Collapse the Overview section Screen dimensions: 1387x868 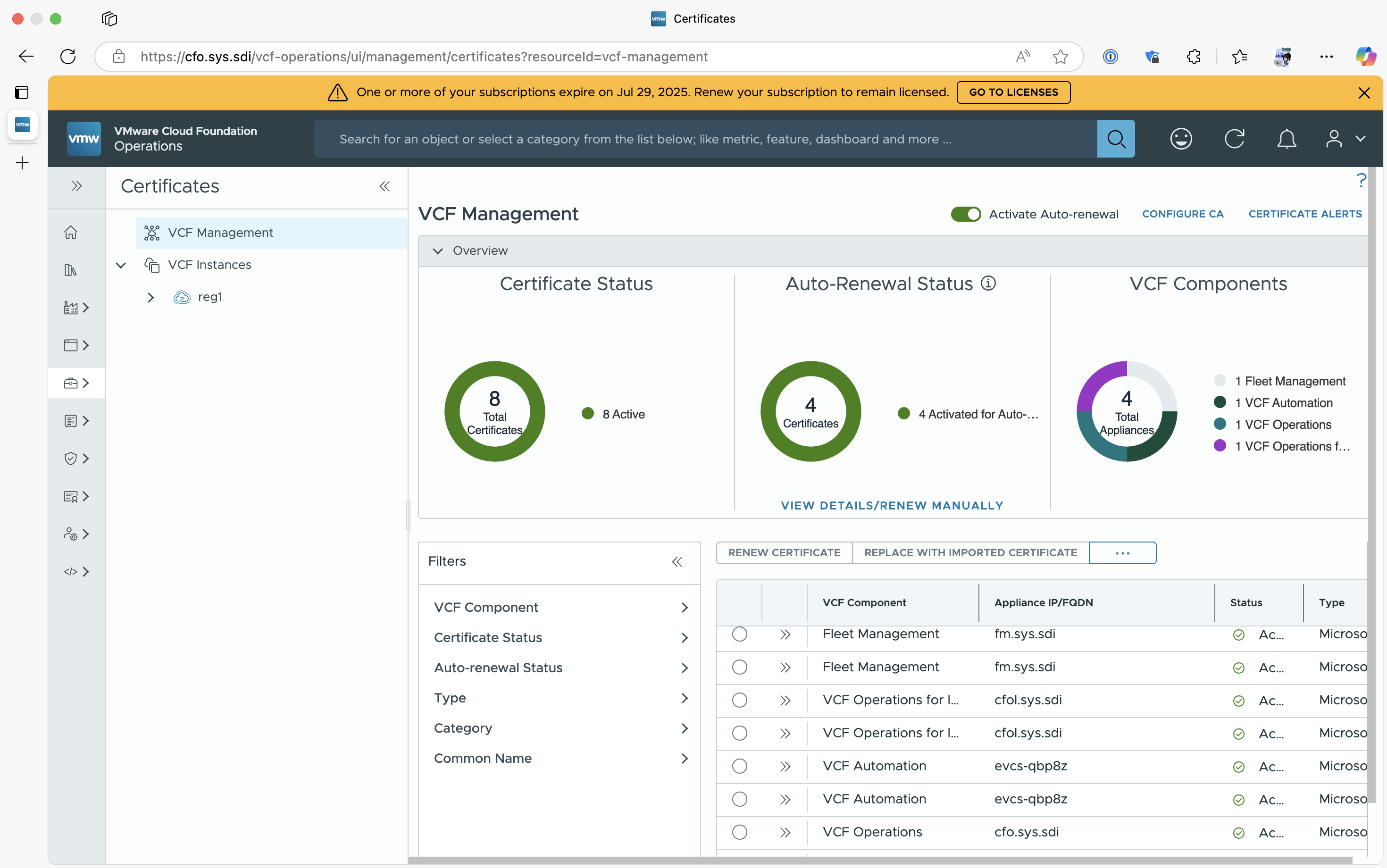pos(437,251)
